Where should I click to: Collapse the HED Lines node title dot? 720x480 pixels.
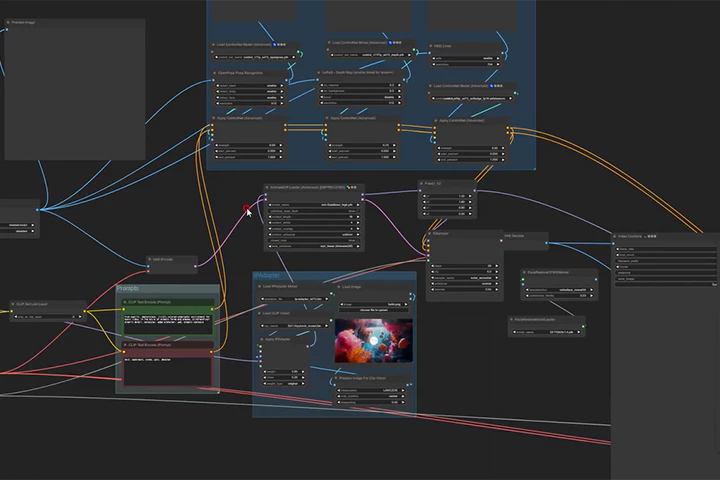pos(430,46)
